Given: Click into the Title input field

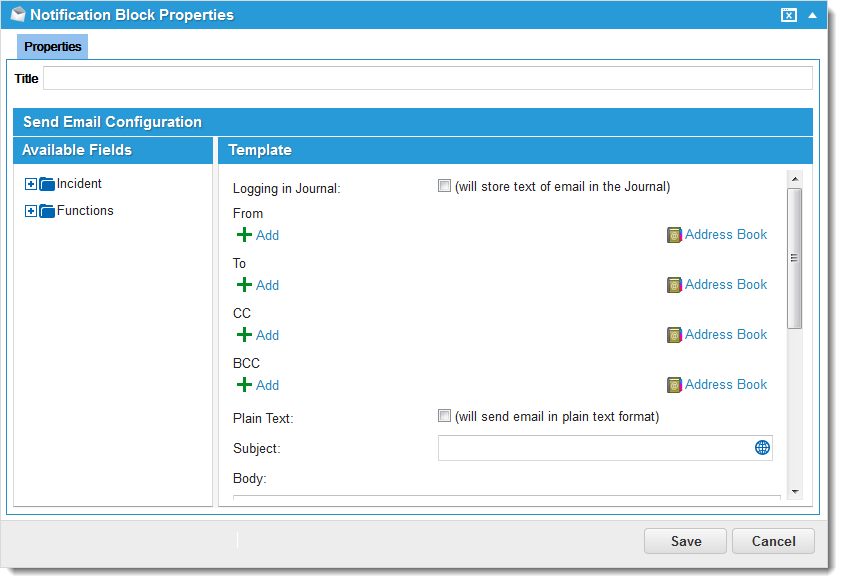Looking at the screenshot, I should pyautogui.click(x=427, y=78).
